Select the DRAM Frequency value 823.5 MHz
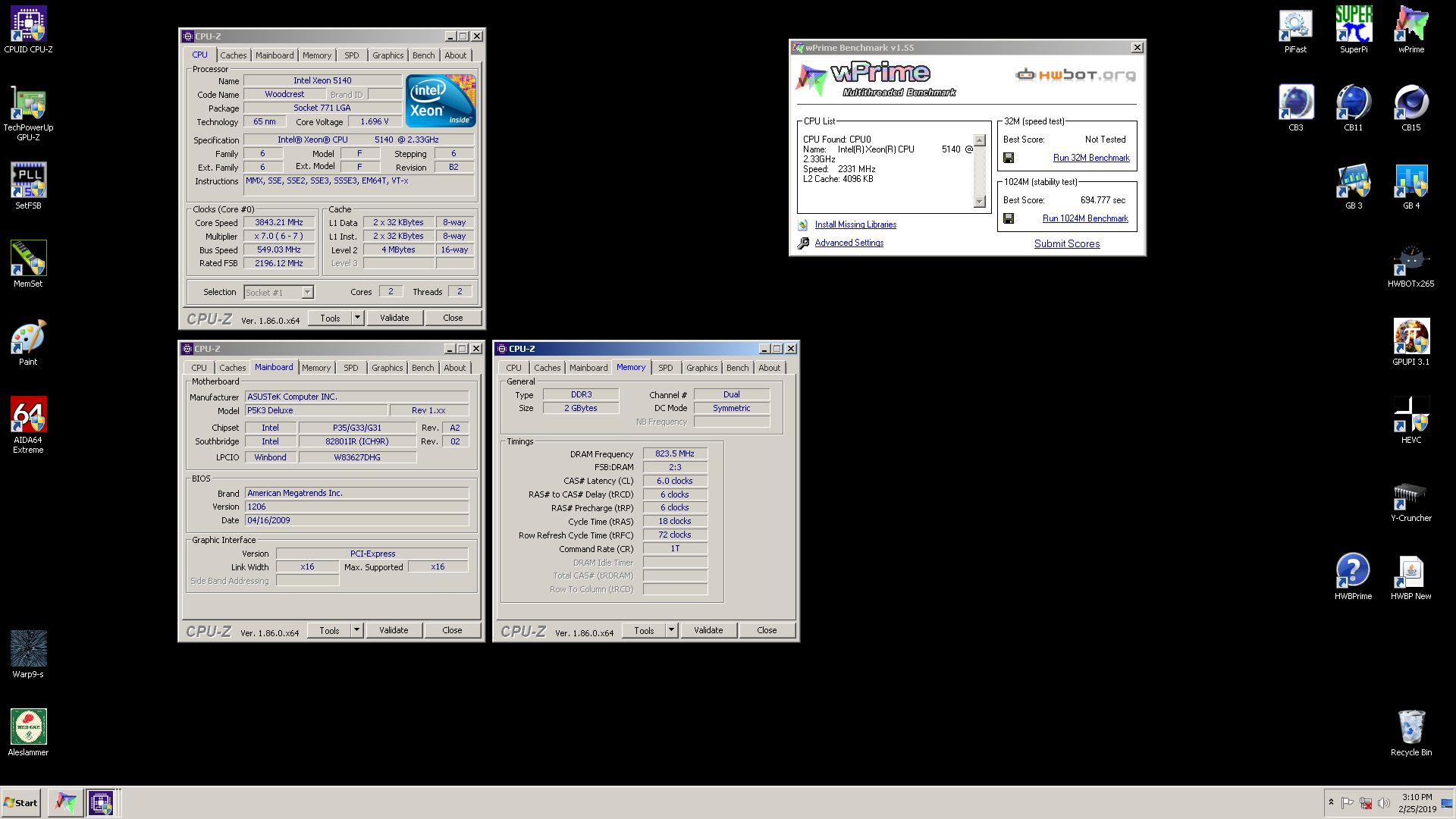 675,453
